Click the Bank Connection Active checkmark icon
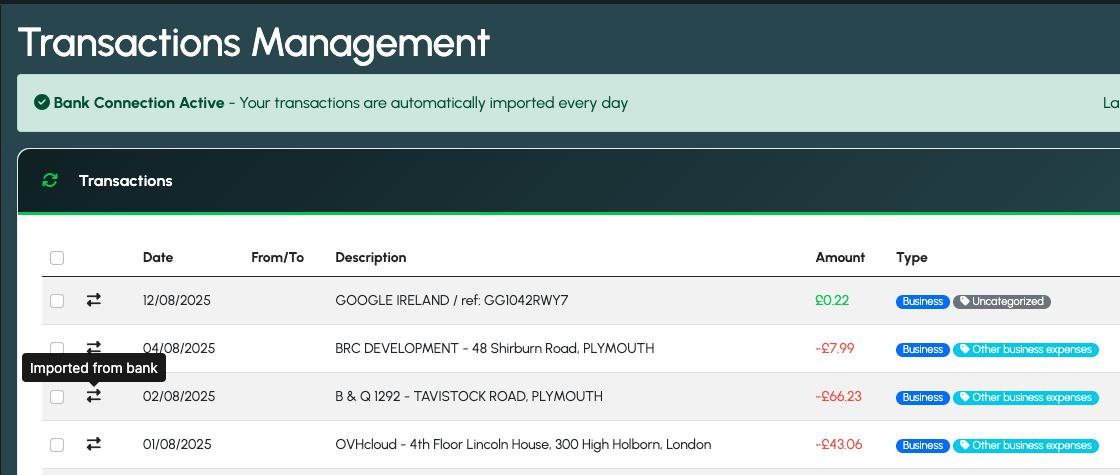 coord(41,102)
